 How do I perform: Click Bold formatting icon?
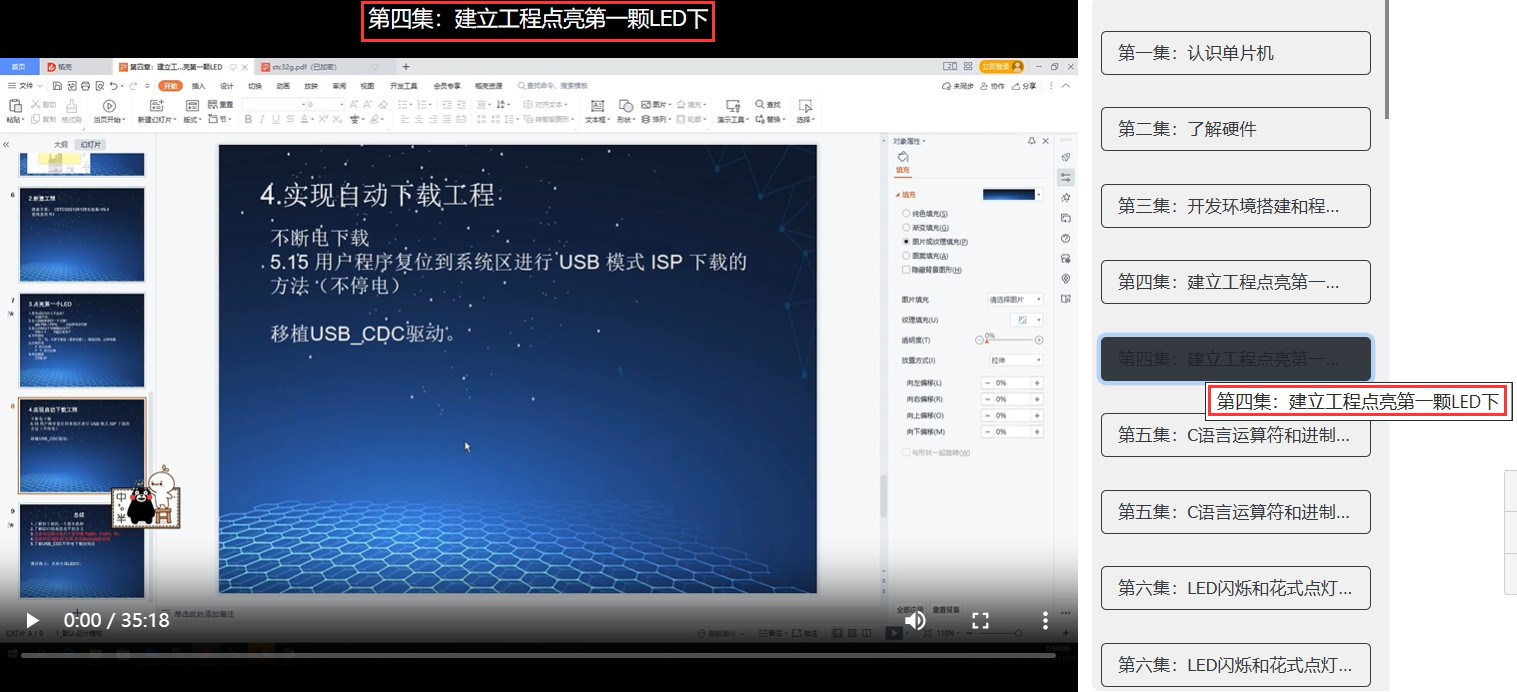pyautogui.click(x=248, y=120)
